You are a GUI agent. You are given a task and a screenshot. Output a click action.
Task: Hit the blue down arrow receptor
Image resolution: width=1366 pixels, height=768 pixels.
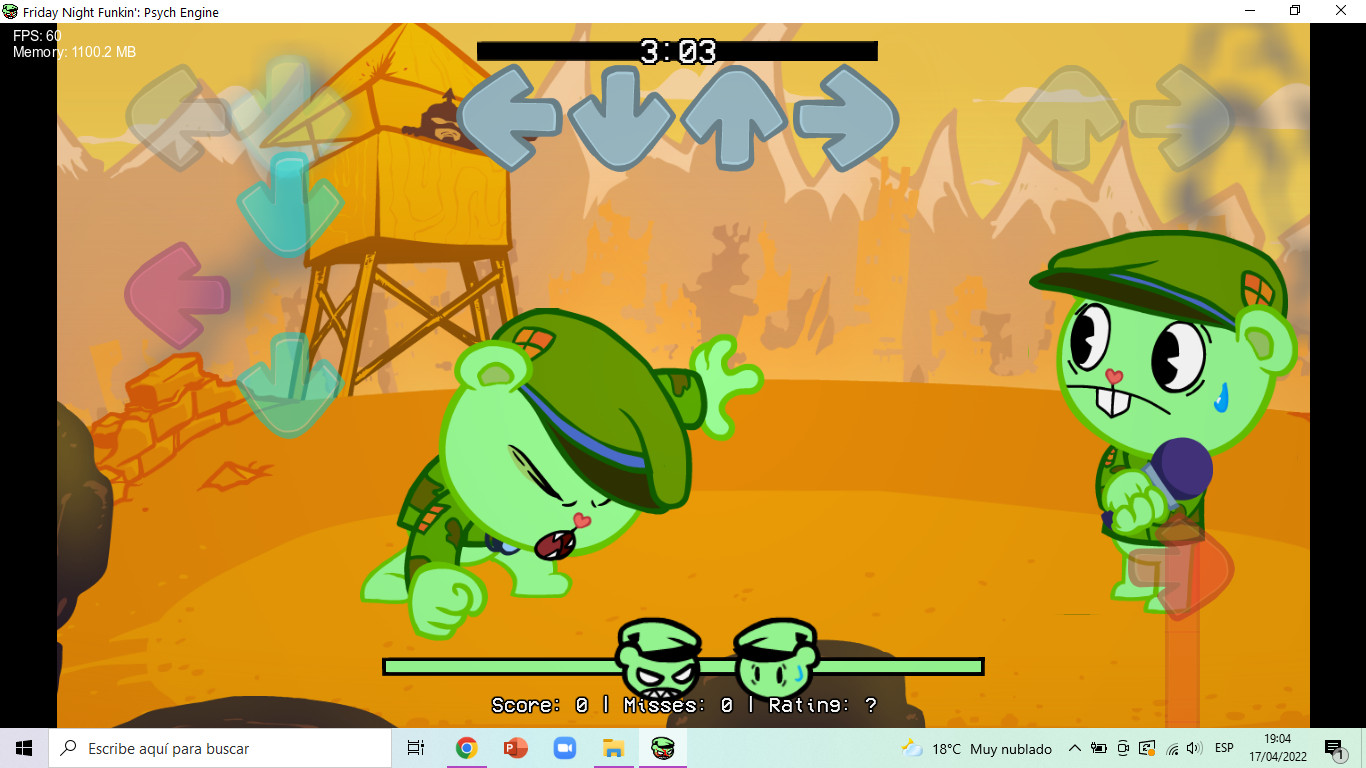[620, 118]
